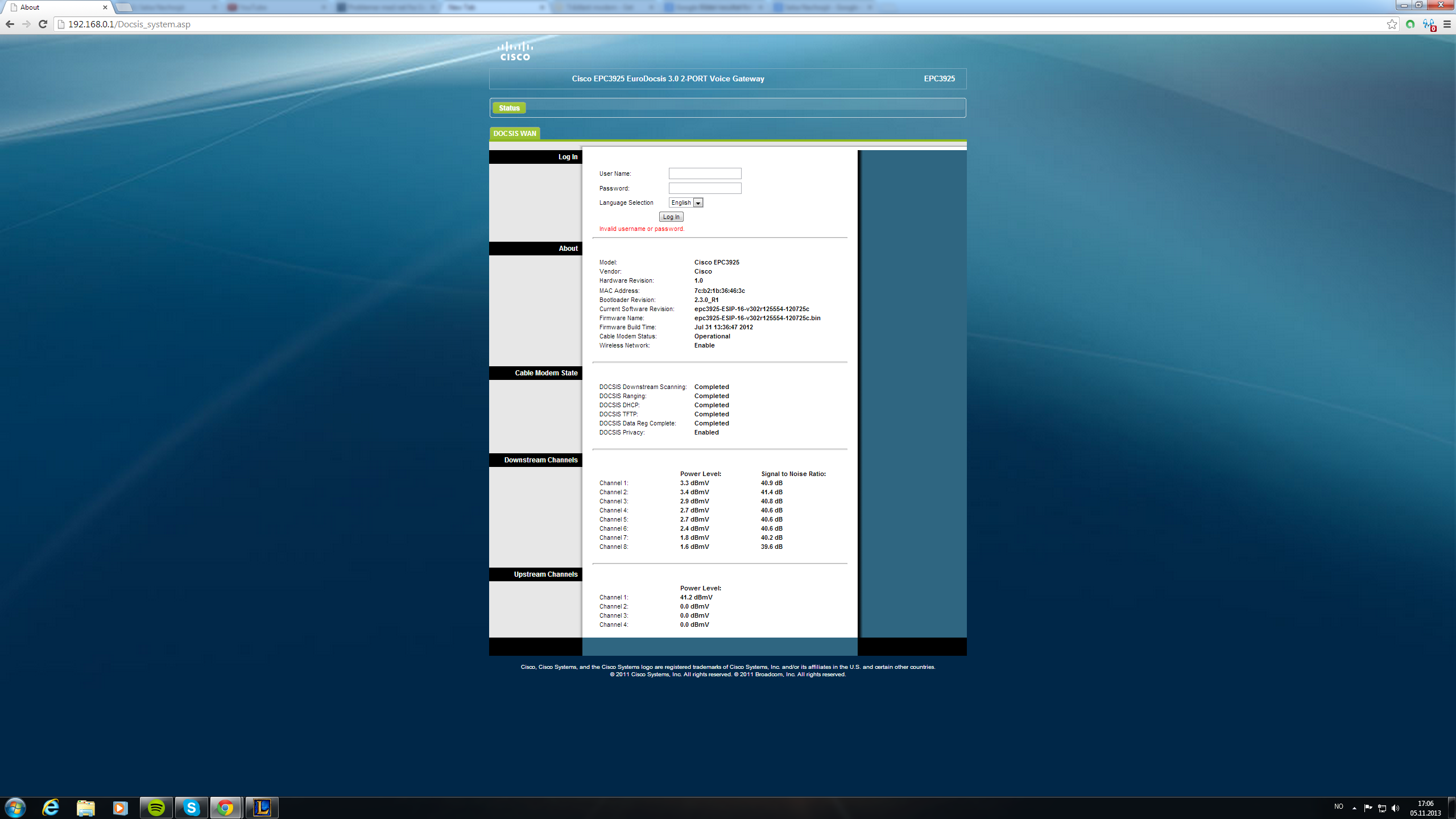Viewport: 1456px width, 819px height.
Task: Click the Firmware Build Time value
Action: click(x=723, y=327)
